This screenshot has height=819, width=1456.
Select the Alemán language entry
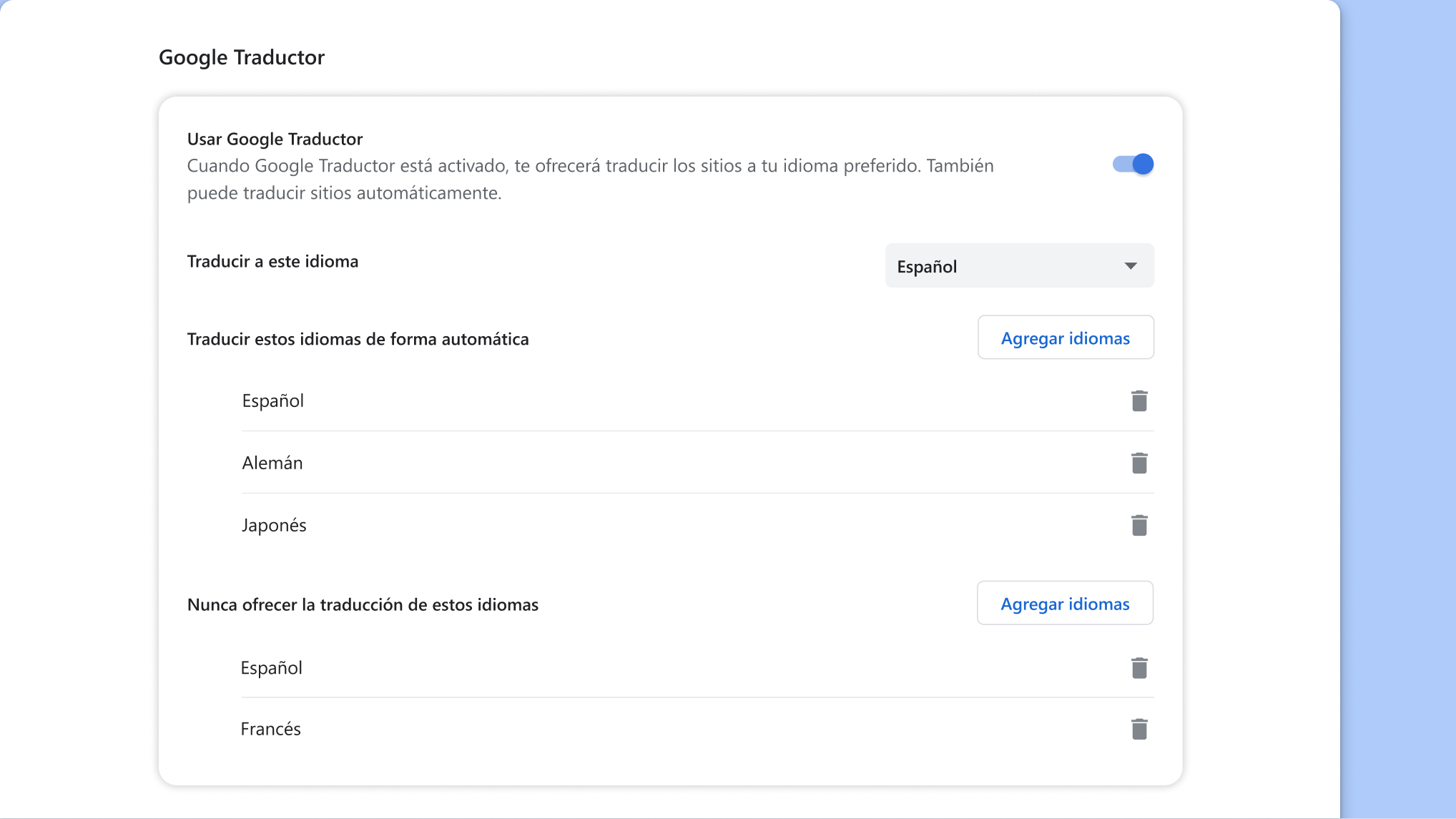pyautogui.click(x=272, y=463)
